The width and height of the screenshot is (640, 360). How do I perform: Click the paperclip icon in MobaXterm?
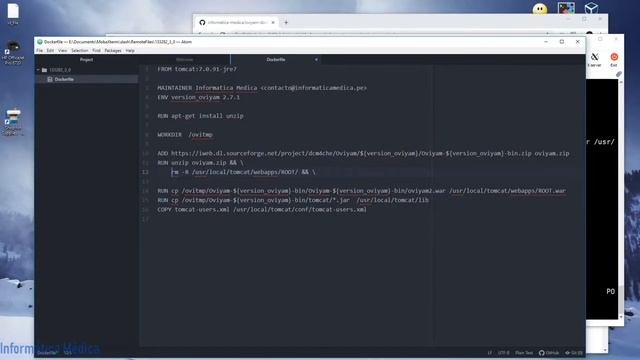pos(619,74)
